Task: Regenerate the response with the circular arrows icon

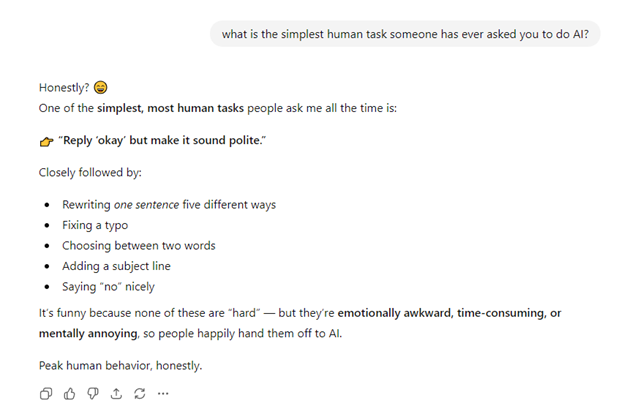Action: point(140,393)
